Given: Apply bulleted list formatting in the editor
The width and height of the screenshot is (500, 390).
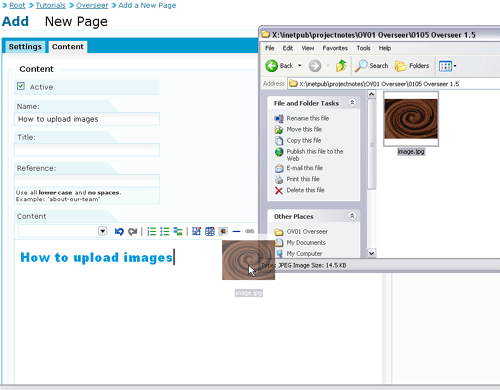Looking at the screenshot, I should (x=165, y=231).
